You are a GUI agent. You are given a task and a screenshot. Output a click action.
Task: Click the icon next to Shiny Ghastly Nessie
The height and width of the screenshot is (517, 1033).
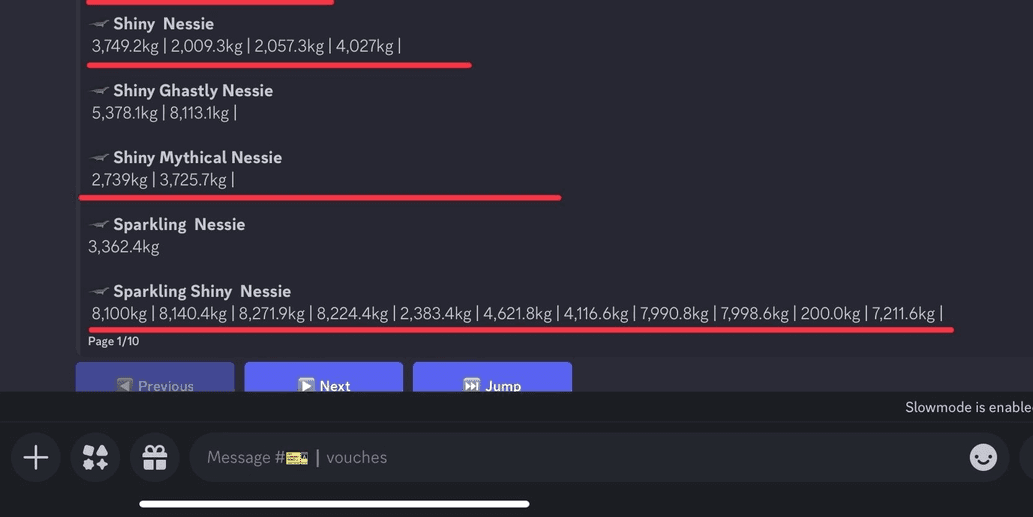99,91
